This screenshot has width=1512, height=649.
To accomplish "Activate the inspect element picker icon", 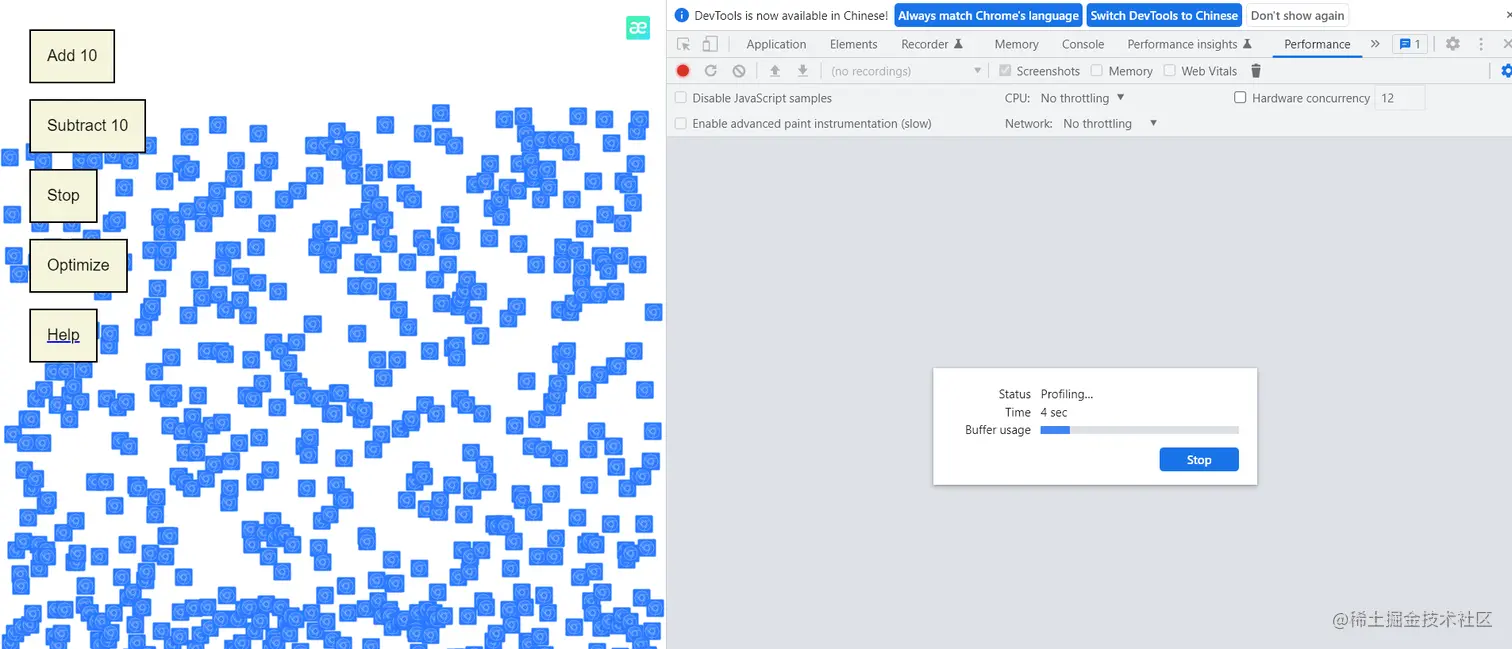I will 684,44.
